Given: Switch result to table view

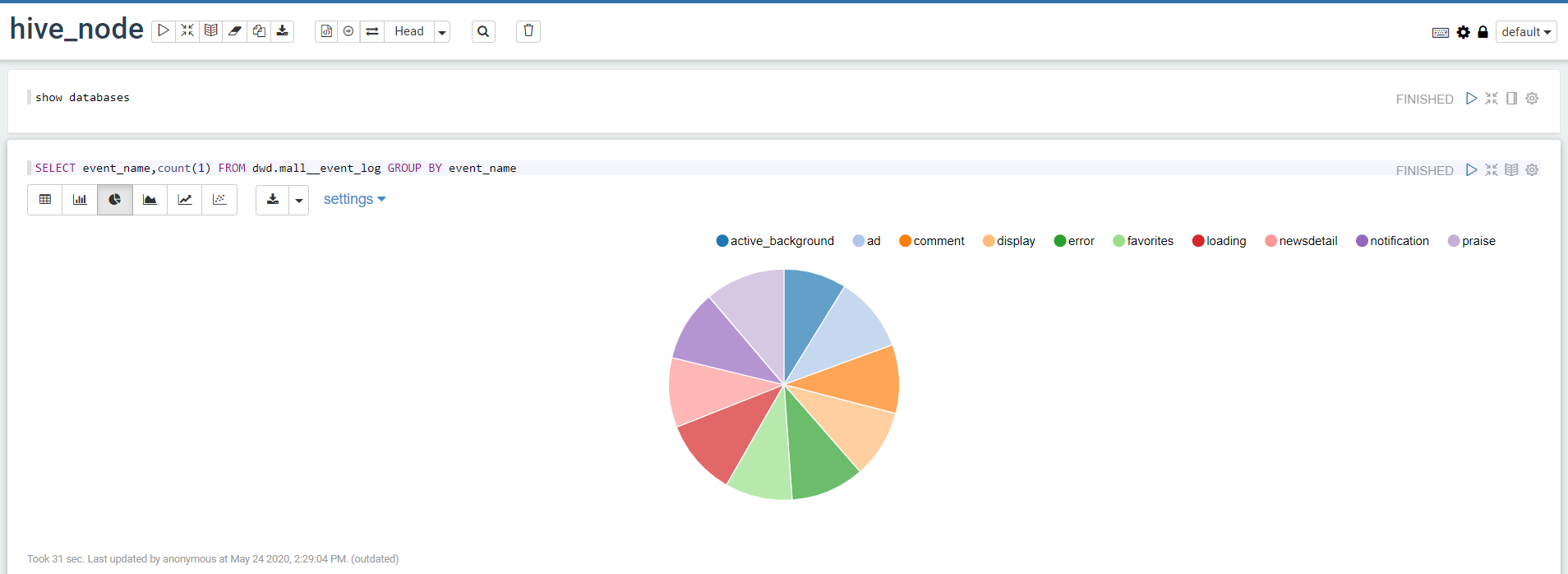Looking at the screenshot, I should point(45,200).
